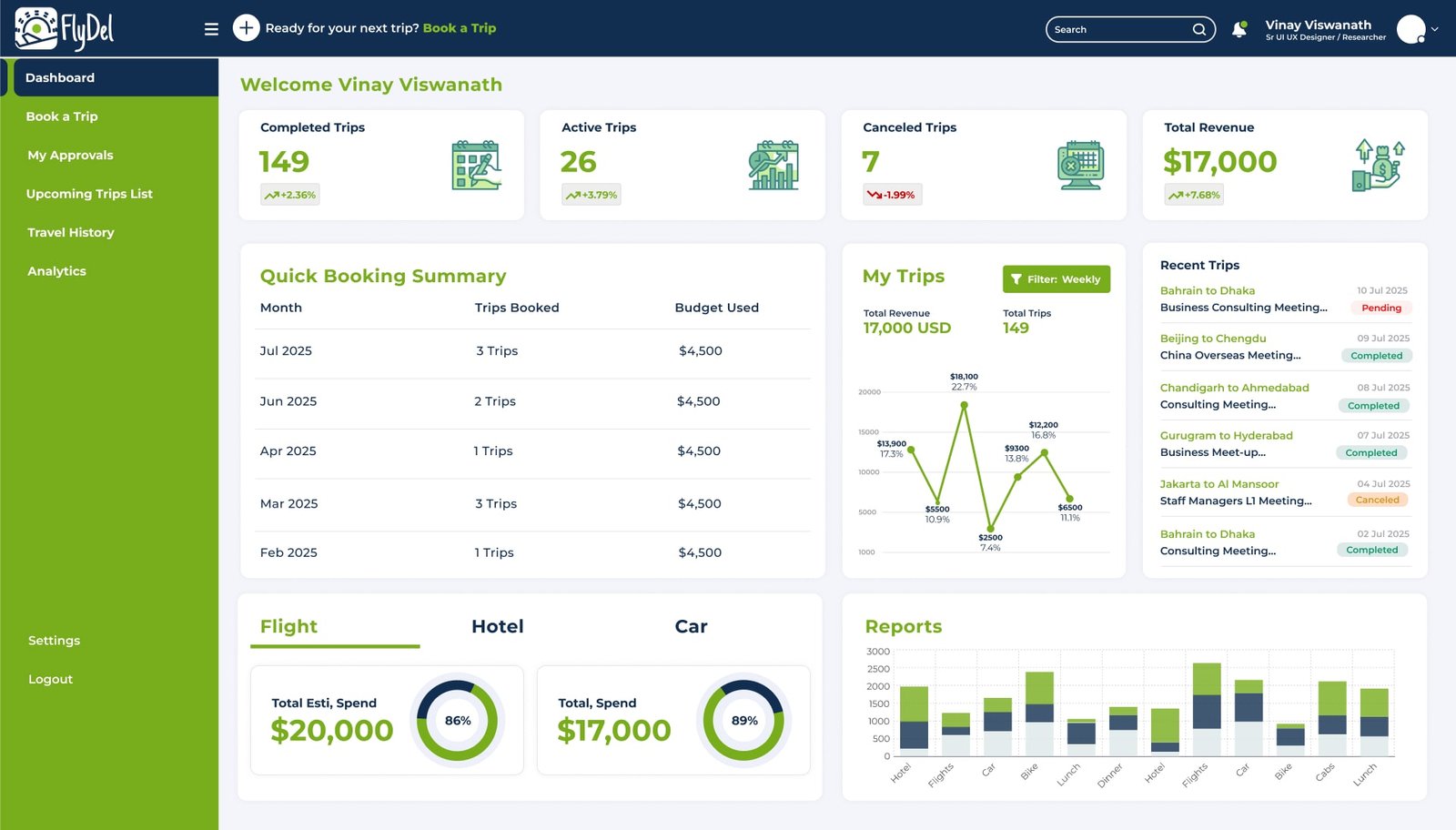Open Analytics from the sidebar

tap(56, 271)
